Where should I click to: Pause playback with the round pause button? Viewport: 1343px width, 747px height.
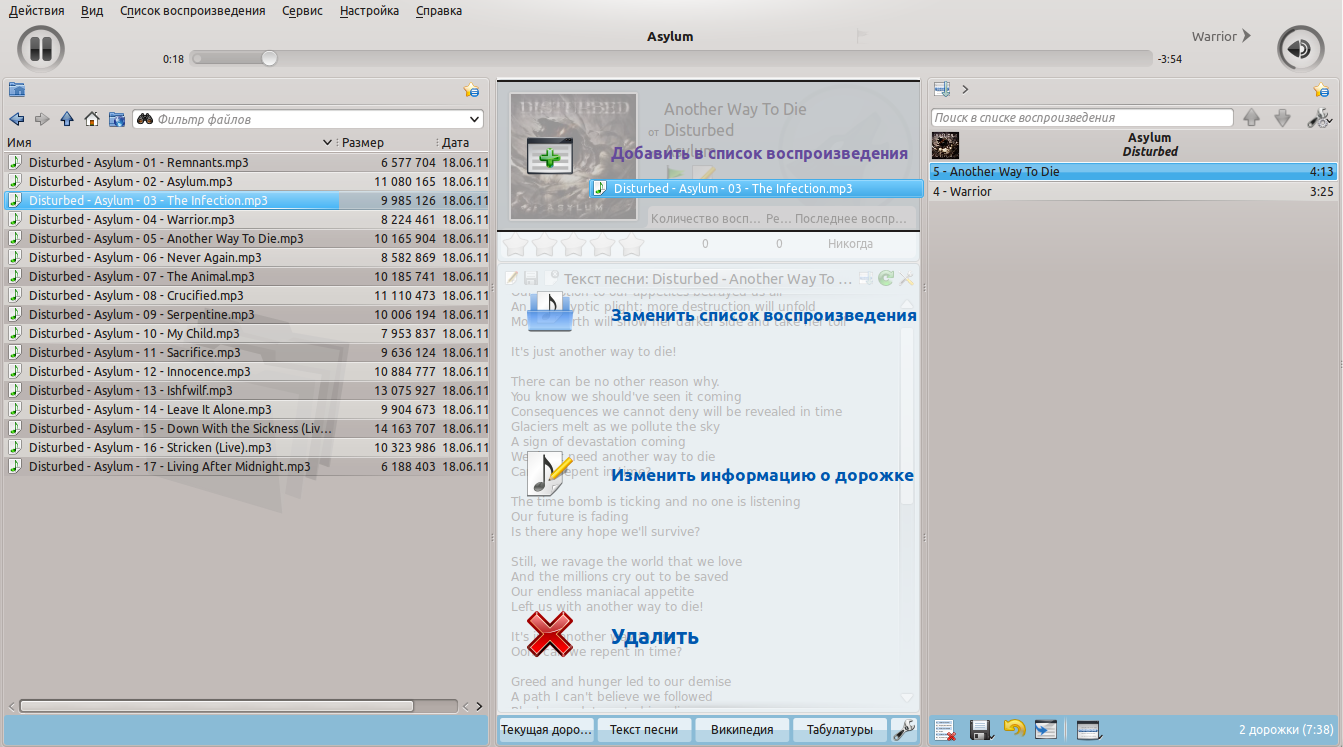click(x=41, y=49)
